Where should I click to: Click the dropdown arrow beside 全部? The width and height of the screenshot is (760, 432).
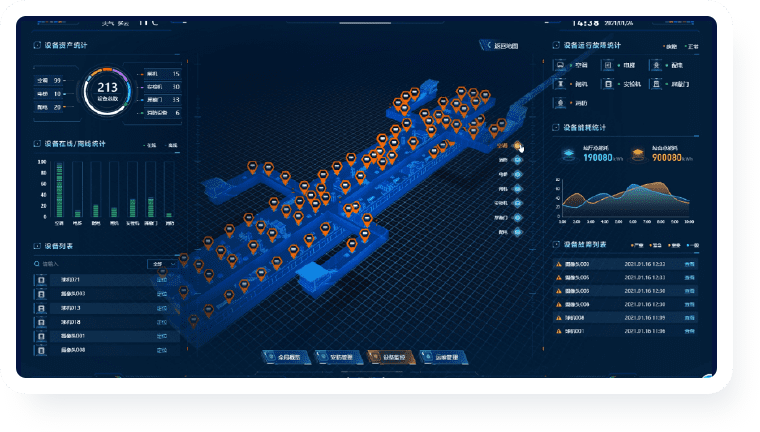pos(173,264)
